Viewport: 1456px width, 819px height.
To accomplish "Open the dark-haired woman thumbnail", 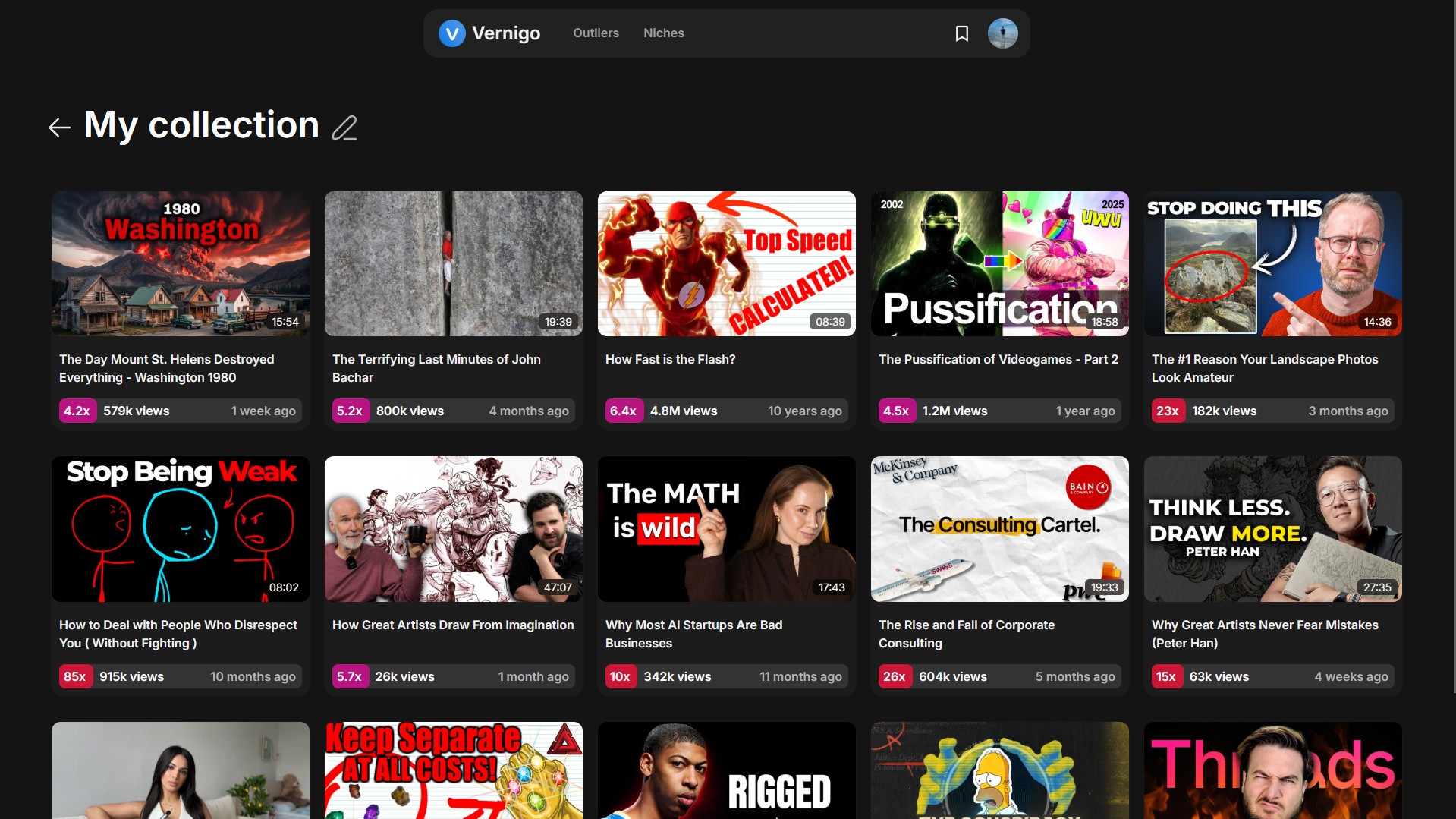I will tap(181, 770).
